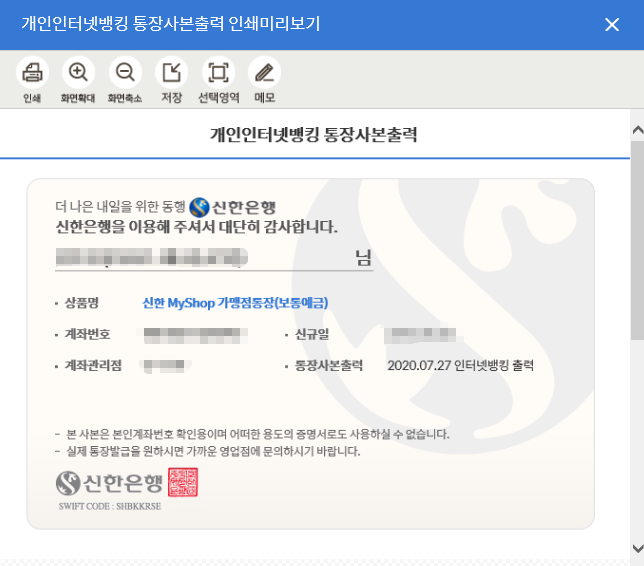Viewport: 644px width, 566px height.
Task: Click the 신규일 label
Action: click(312, 334)
